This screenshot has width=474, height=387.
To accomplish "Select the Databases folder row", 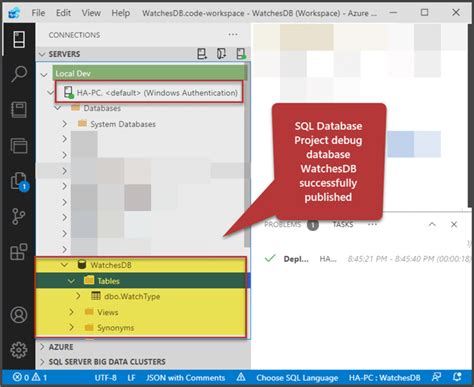I will click(x=143, y=108).
